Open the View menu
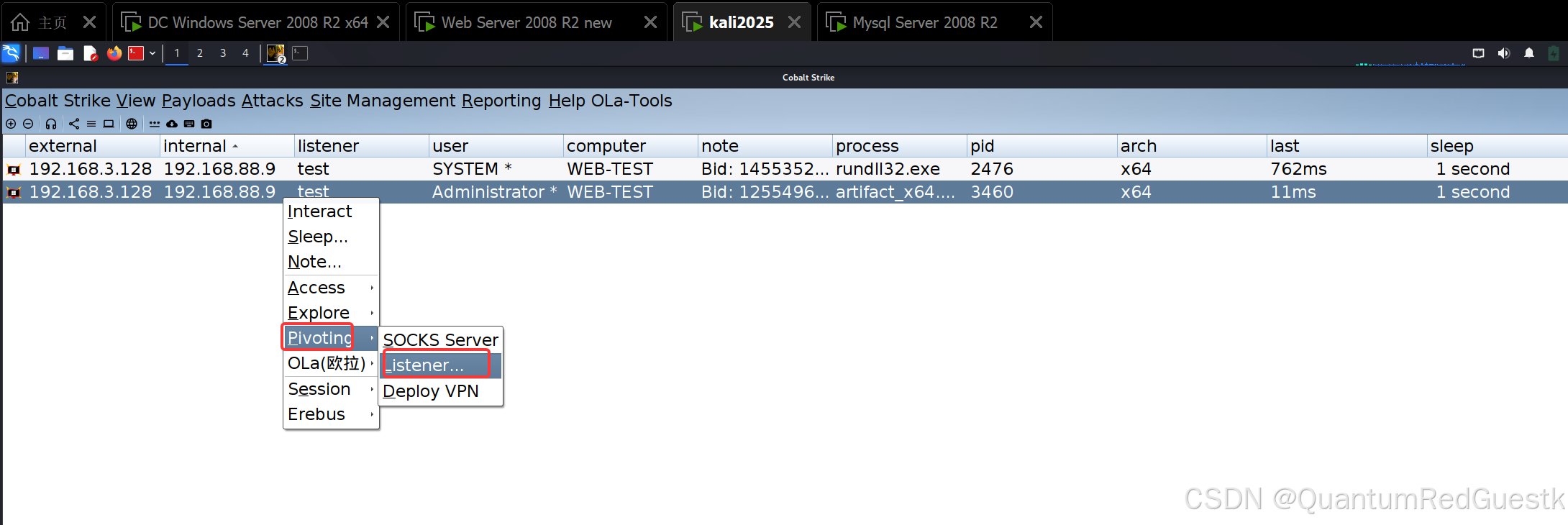This screenshot has height=525, width=1568. (x=136, y=101)
